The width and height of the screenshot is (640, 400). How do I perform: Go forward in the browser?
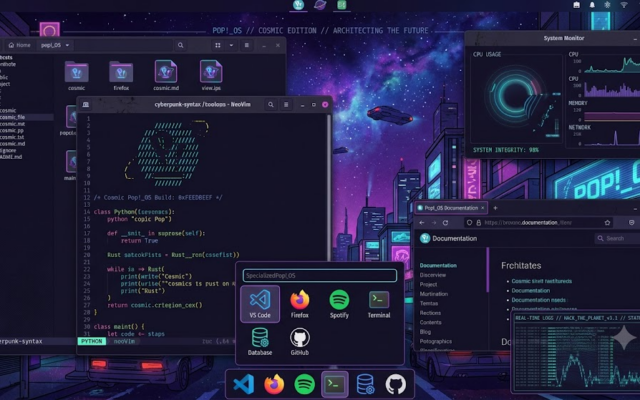(433, 223)
